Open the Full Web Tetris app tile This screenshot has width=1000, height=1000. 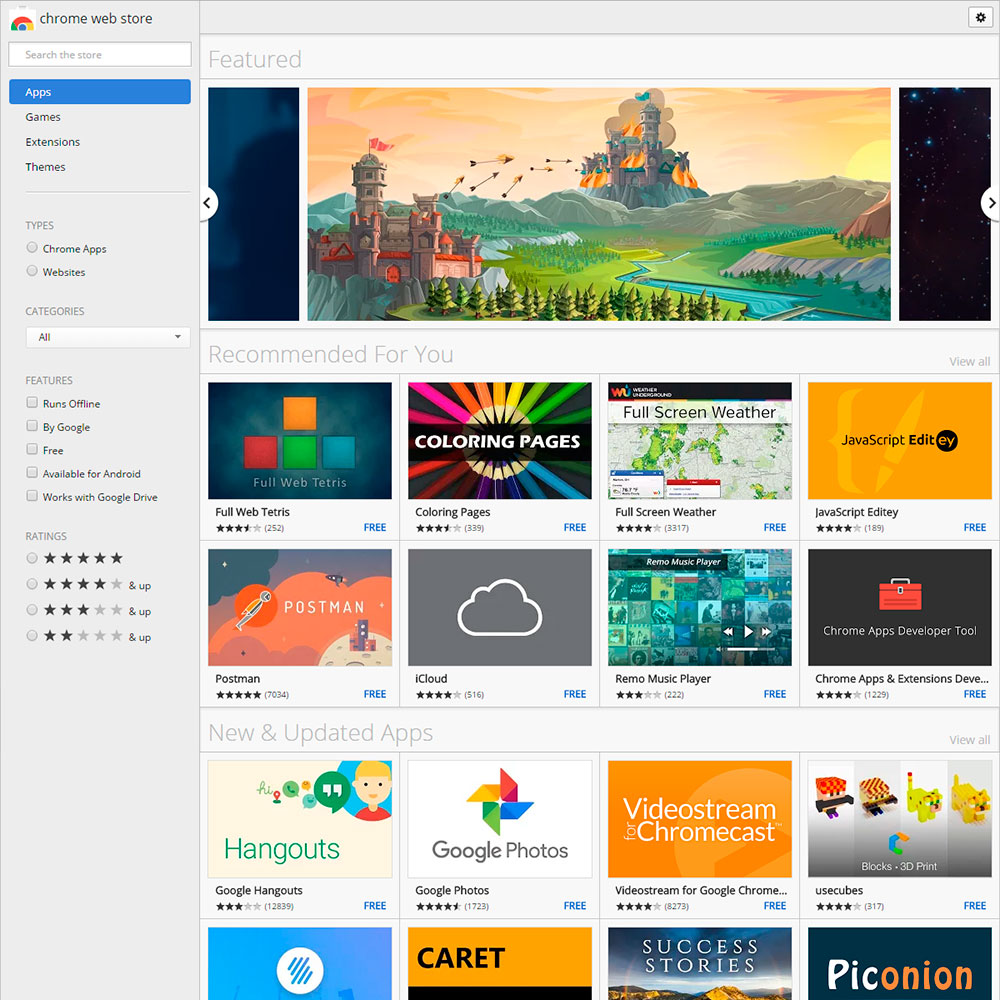300,441
